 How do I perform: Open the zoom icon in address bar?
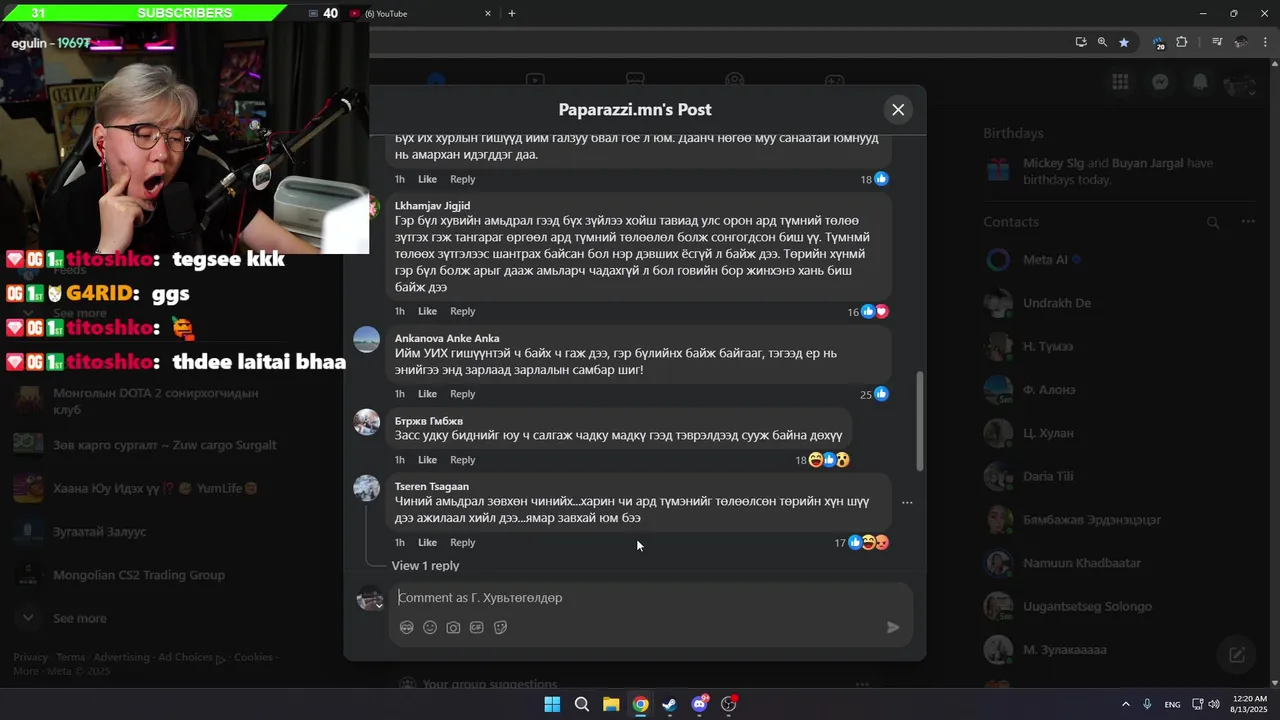click(x=1102, y=42)
